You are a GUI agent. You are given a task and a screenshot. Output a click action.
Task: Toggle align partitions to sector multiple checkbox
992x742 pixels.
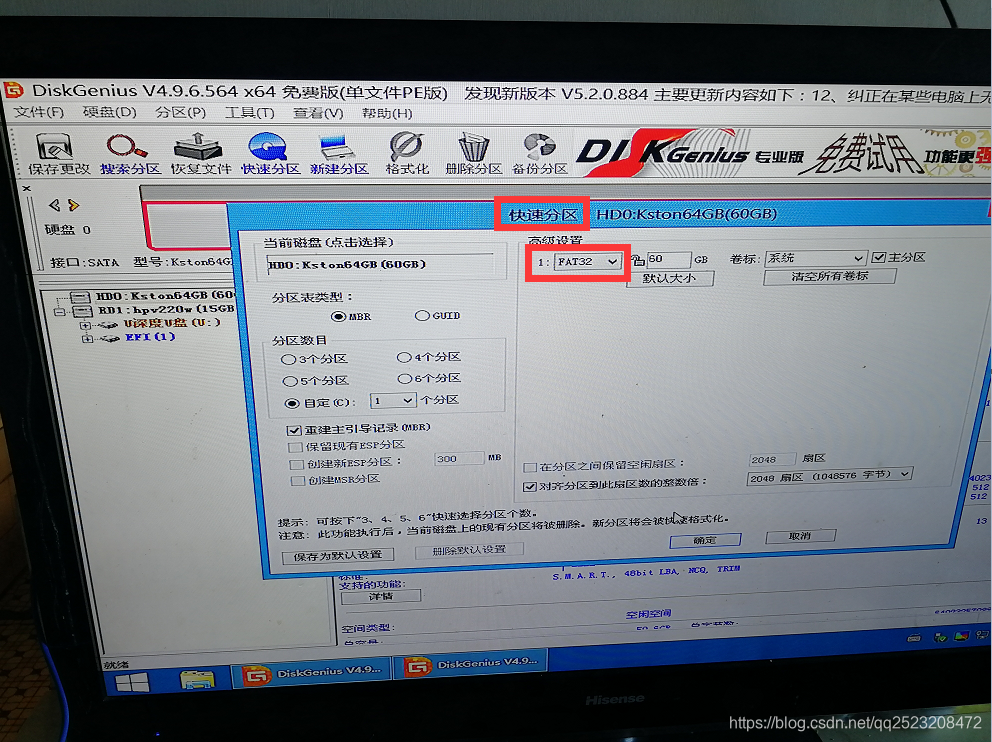pos(530,486)
